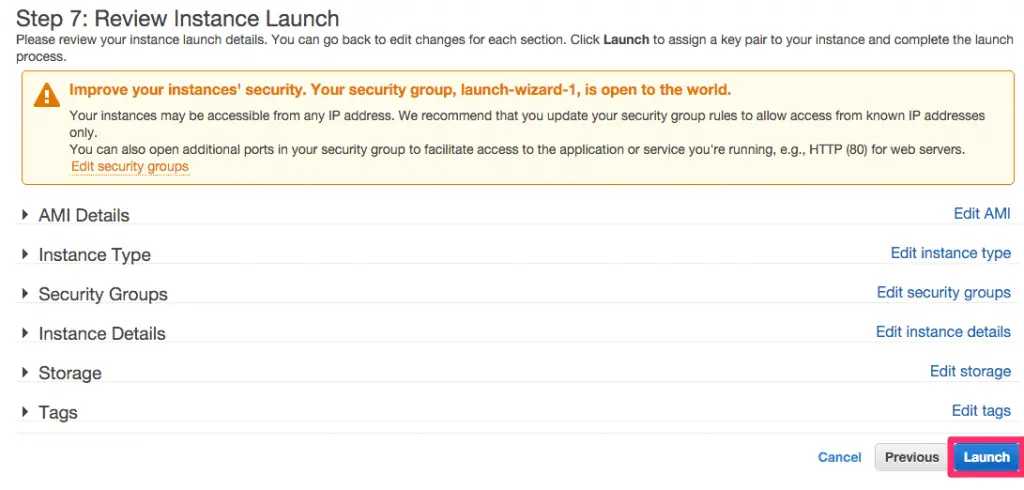
Task: Expand the Storage section arrow
Action: [x=25, y=372]
